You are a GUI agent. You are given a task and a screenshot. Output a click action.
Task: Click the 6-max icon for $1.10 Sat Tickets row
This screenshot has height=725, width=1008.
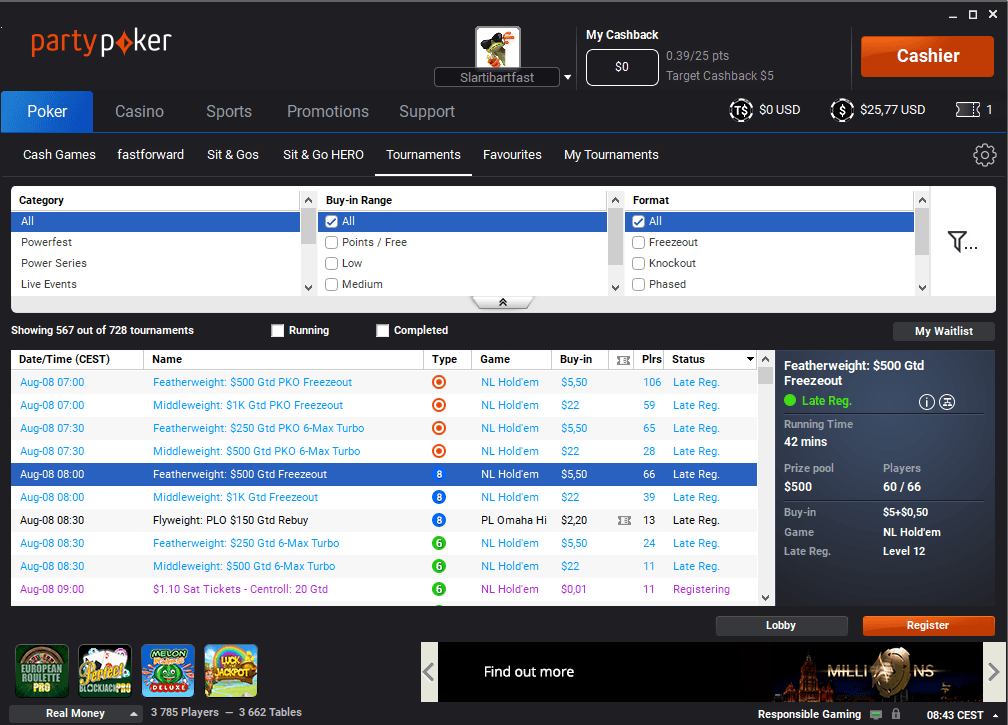tap(439, 589)
